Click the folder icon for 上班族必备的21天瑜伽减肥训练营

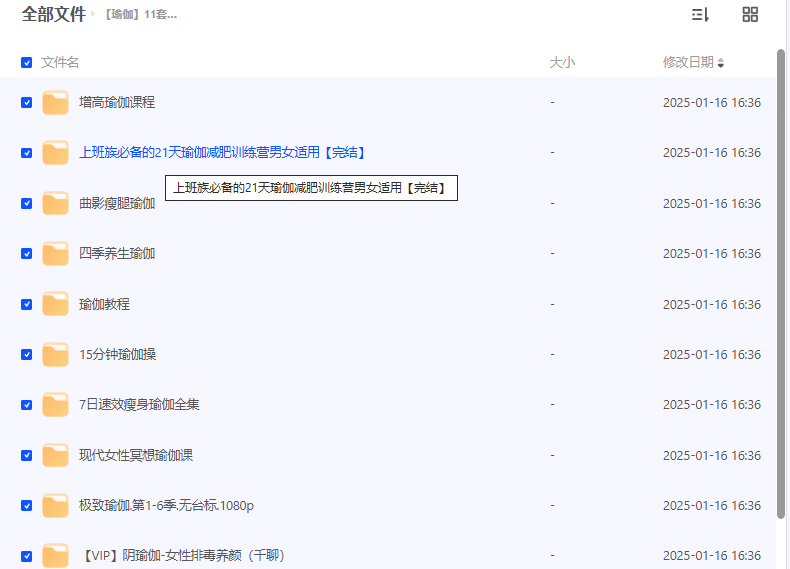(55, 153)
